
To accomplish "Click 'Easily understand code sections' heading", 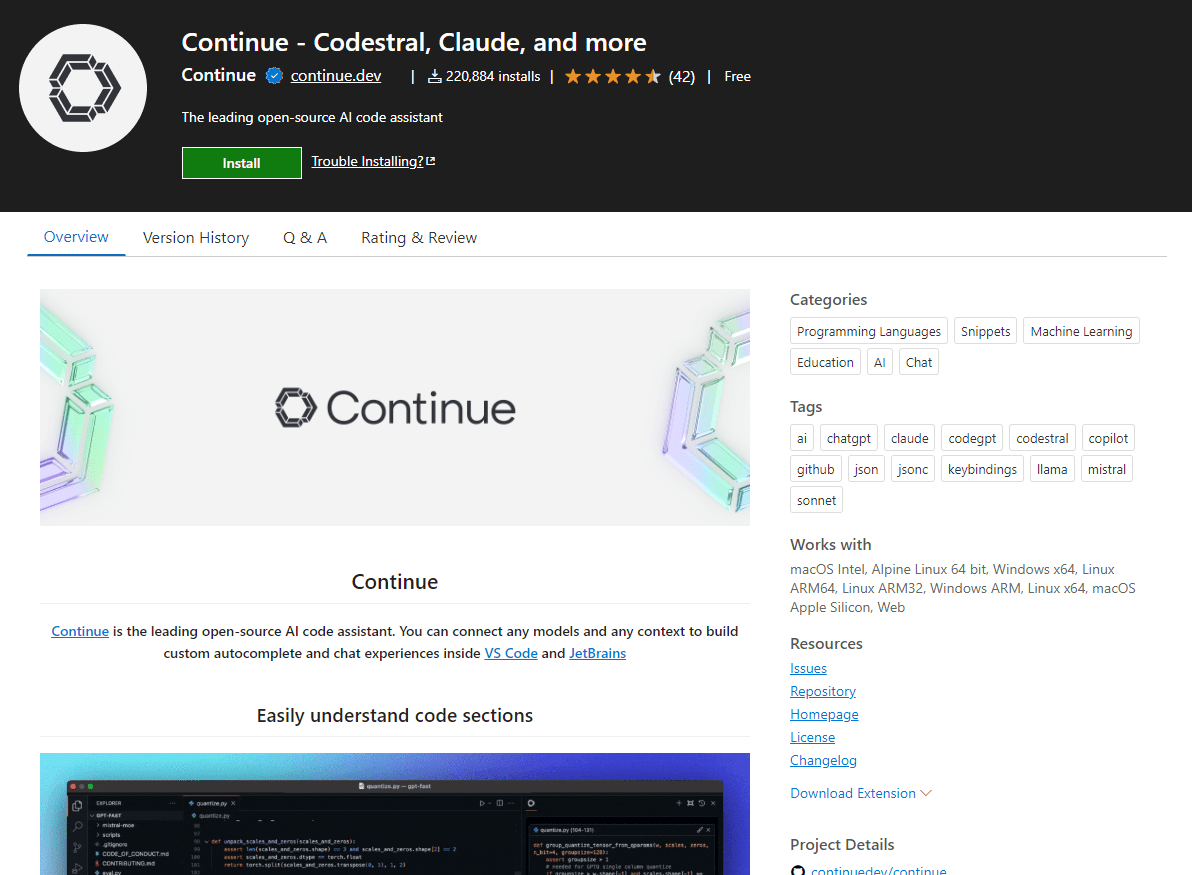I will click(395, 715).
